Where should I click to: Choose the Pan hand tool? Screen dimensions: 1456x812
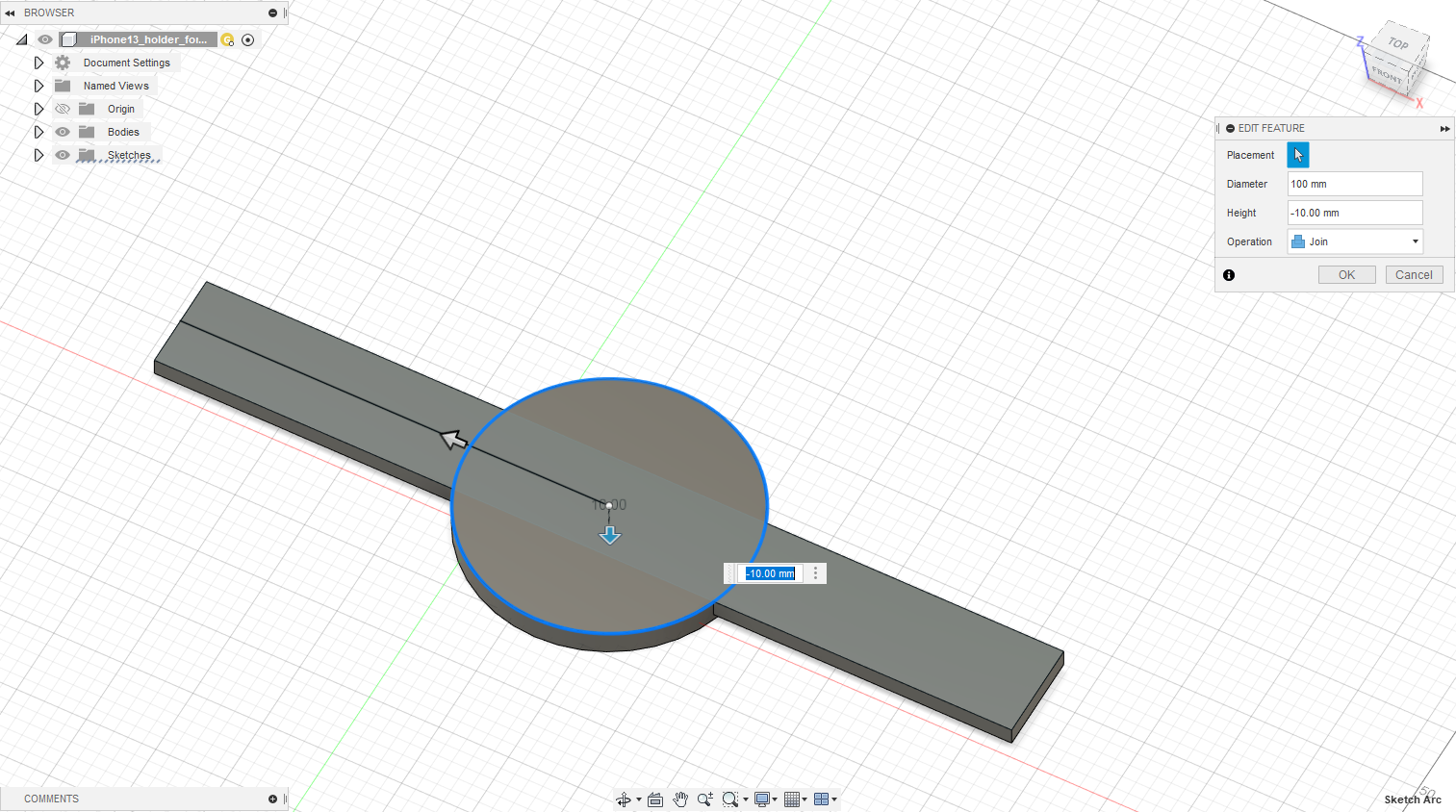680,799
